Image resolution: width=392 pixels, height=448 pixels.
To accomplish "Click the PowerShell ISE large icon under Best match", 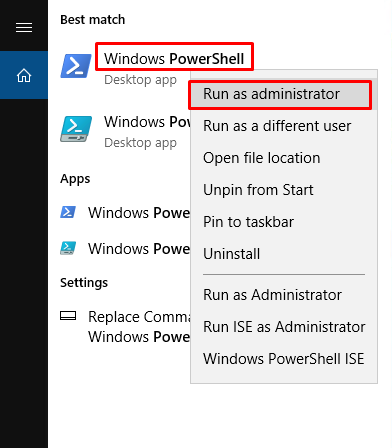I will [76, 129].
